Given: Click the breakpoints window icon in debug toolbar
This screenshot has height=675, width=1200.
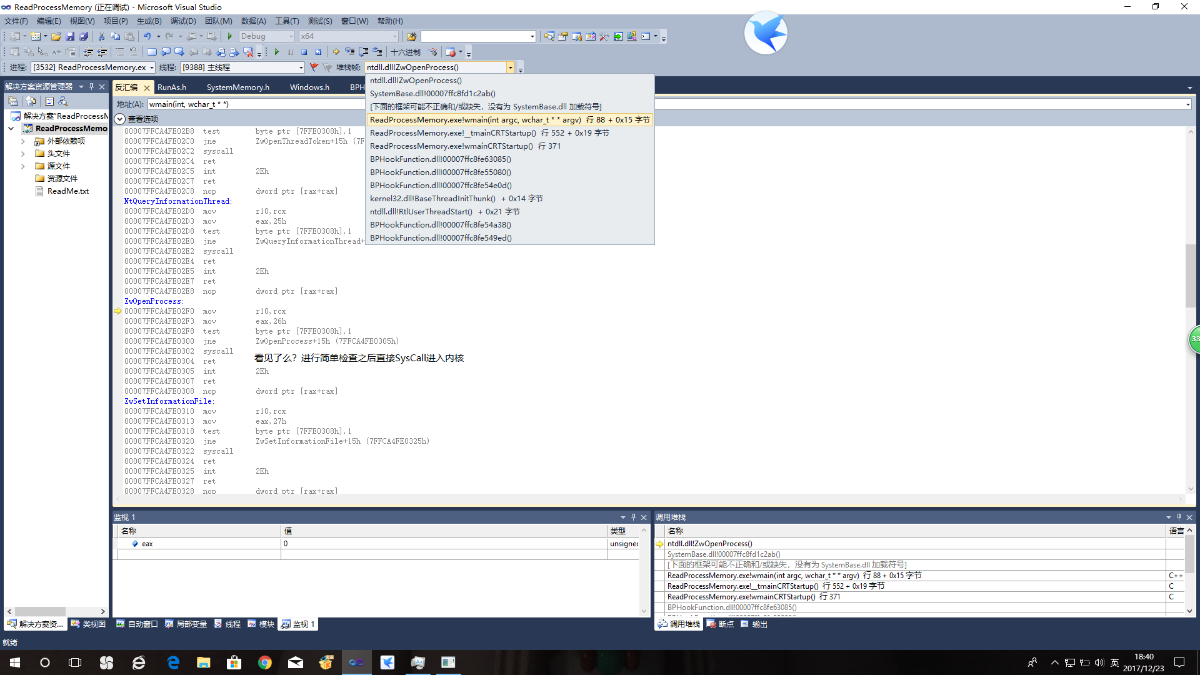Looking at the screenshot, I should tap(451, 52).
